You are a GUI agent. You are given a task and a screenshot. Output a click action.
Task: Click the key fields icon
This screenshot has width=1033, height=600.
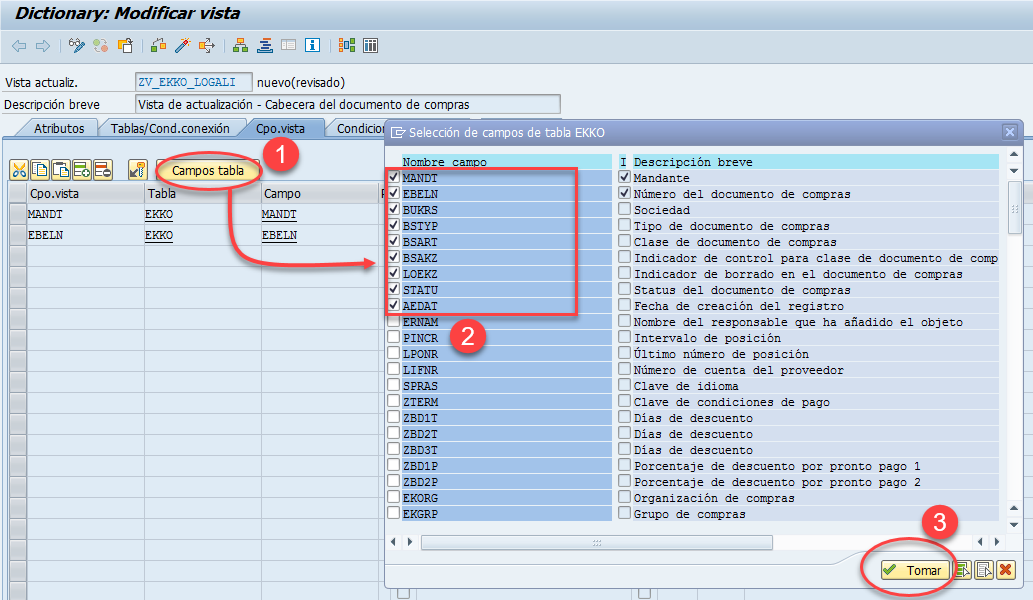[137, 170]
